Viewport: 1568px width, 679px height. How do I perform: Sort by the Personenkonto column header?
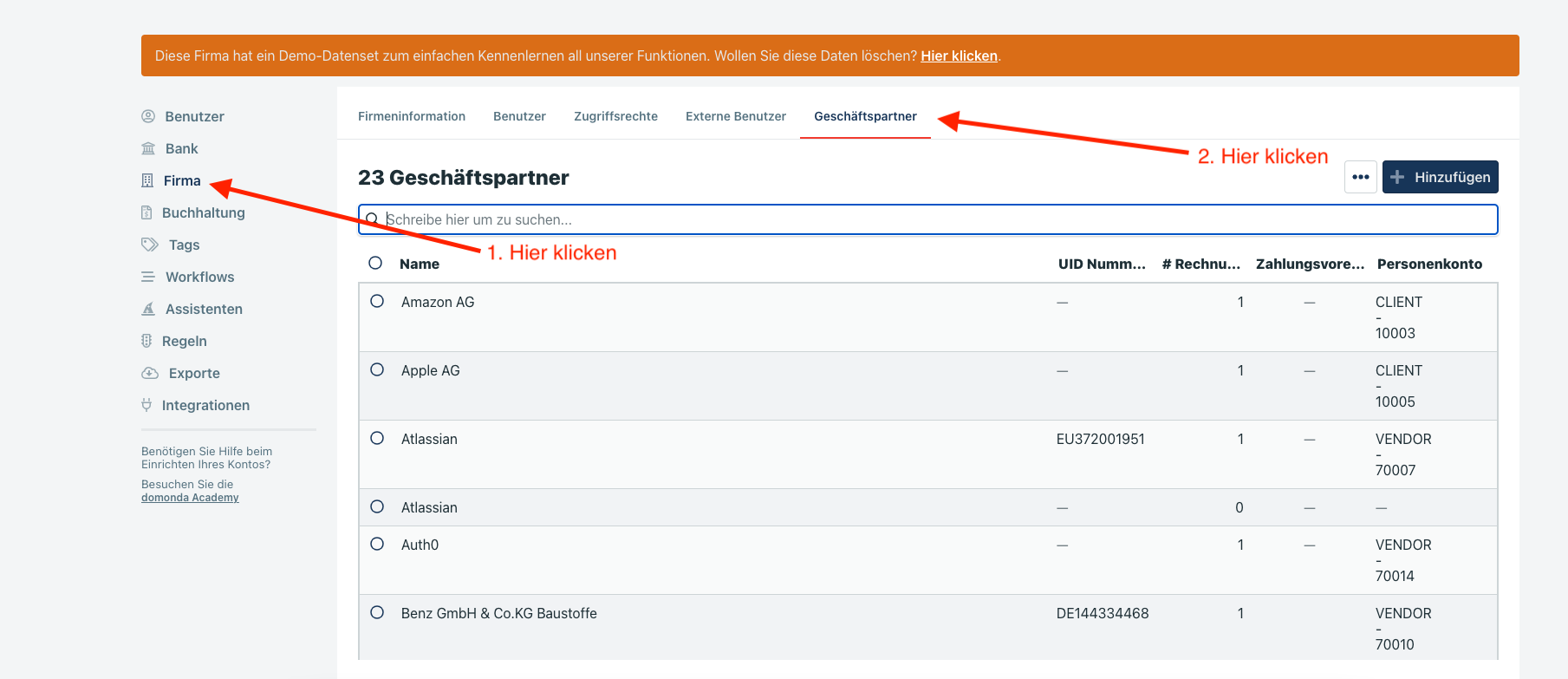pos(1429,264)
